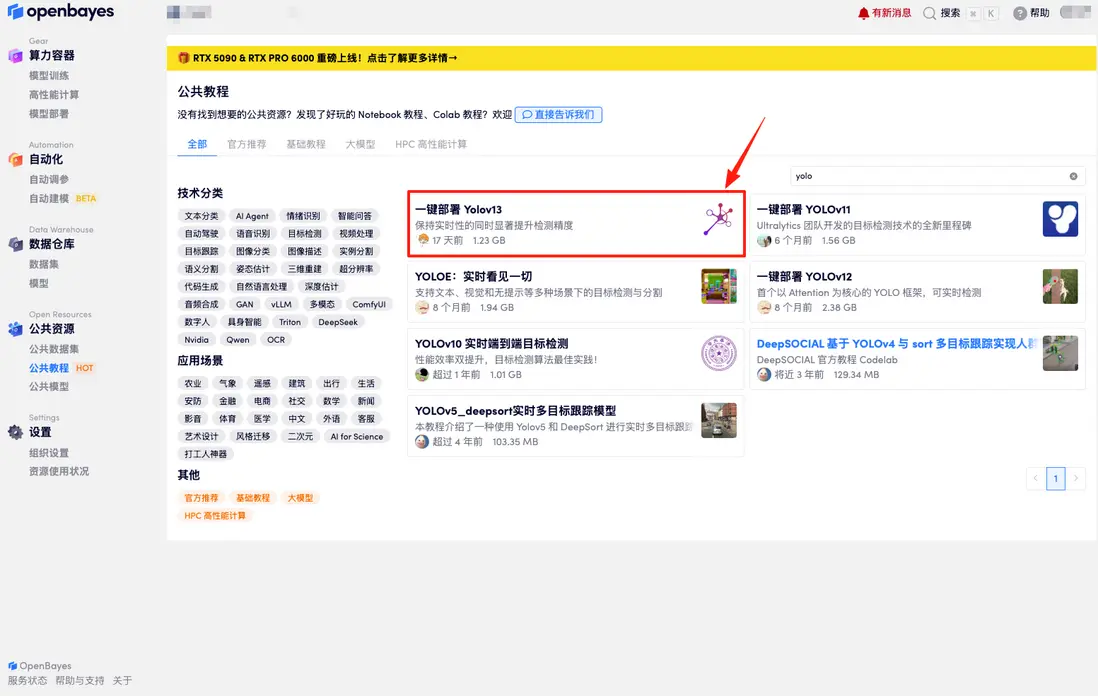Select the orange 官方推荐 tag under 其他
Viewport: 1098px width, 696px height.
201,498
